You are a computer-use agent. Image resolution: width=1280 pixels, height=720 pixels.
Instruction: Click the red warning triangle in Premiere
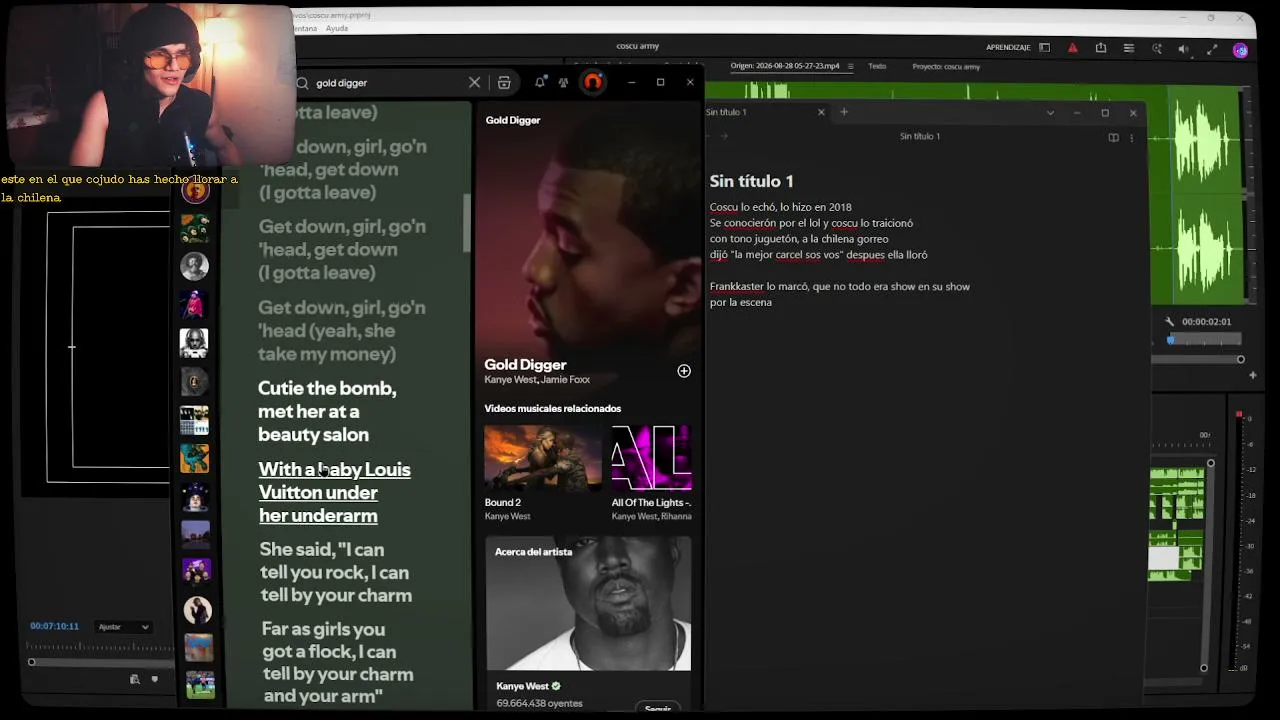[1073, 48]
